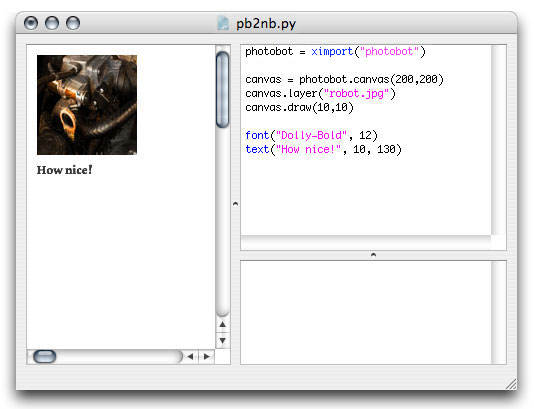Place cursor on text("How nice!", 10, 130) line

click(x=323, y=150)
